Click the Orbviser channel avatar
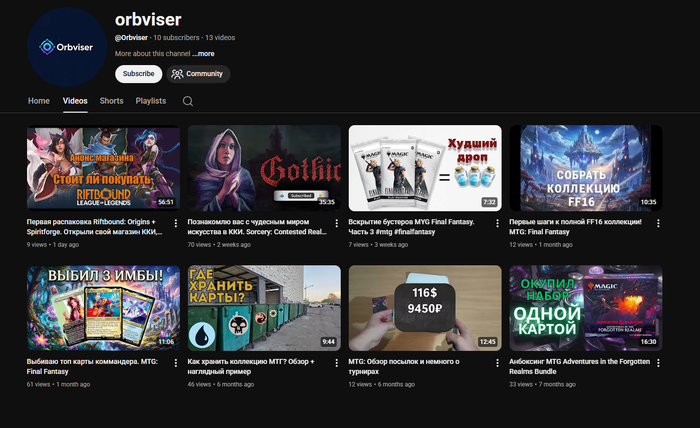Screen dimensions: 700x428 pos(67,47)
